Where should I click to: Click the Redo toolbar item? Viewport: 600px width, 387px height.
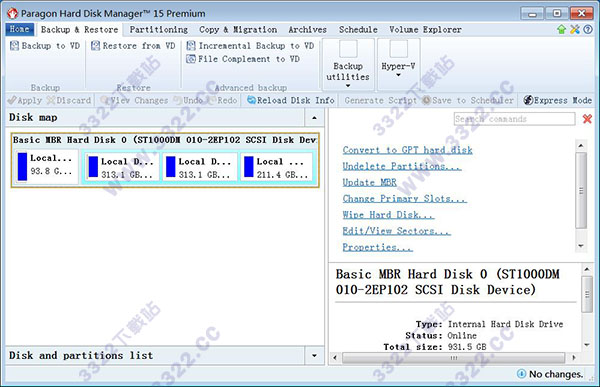pyautogui.click(x=223, y=100)
